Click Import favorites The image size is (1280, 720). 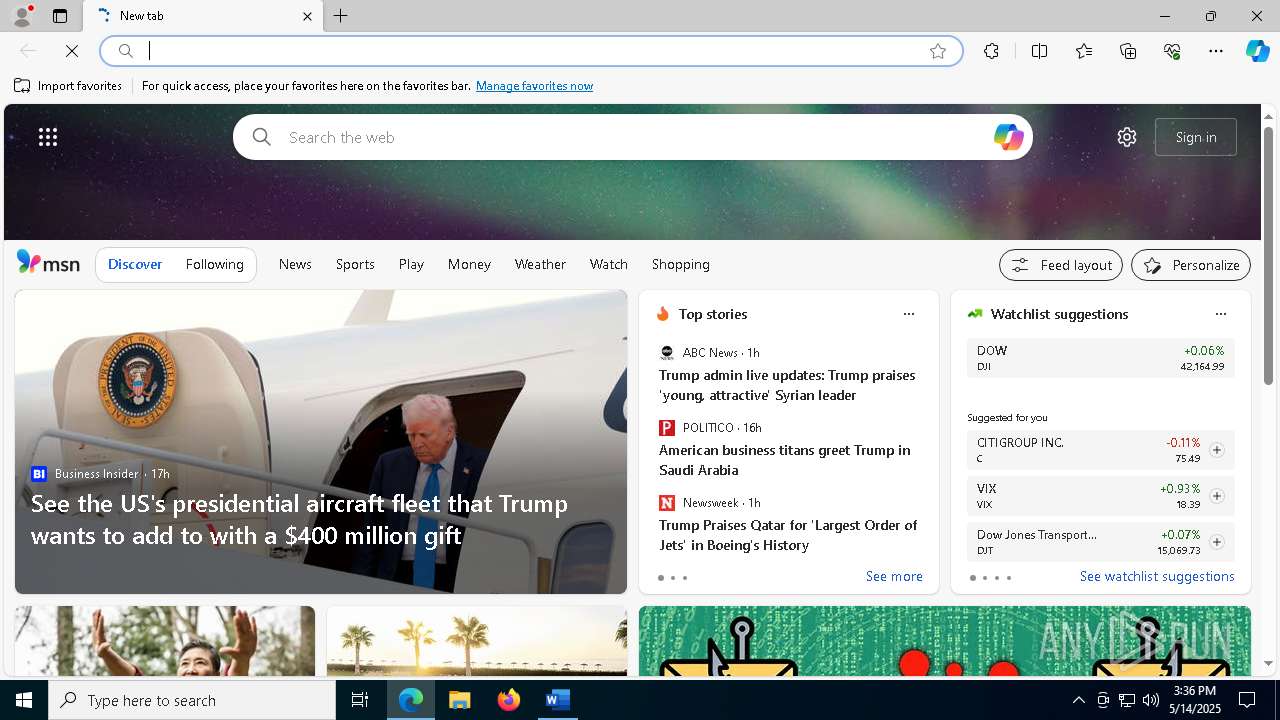pyautogui.click(x=68, y=86)
